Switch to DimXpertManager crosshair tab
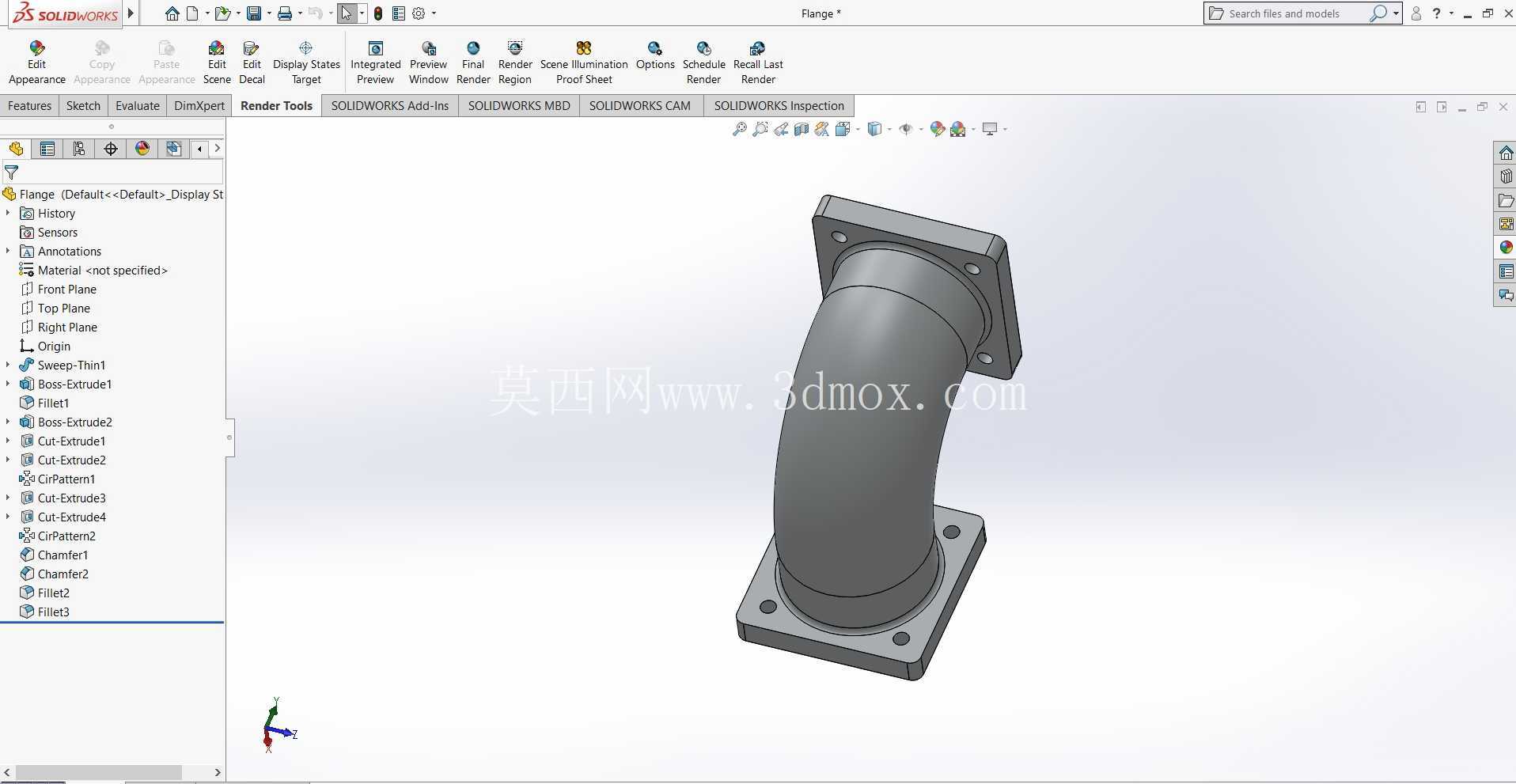1516x784 pixels. (x=111, y=149)
